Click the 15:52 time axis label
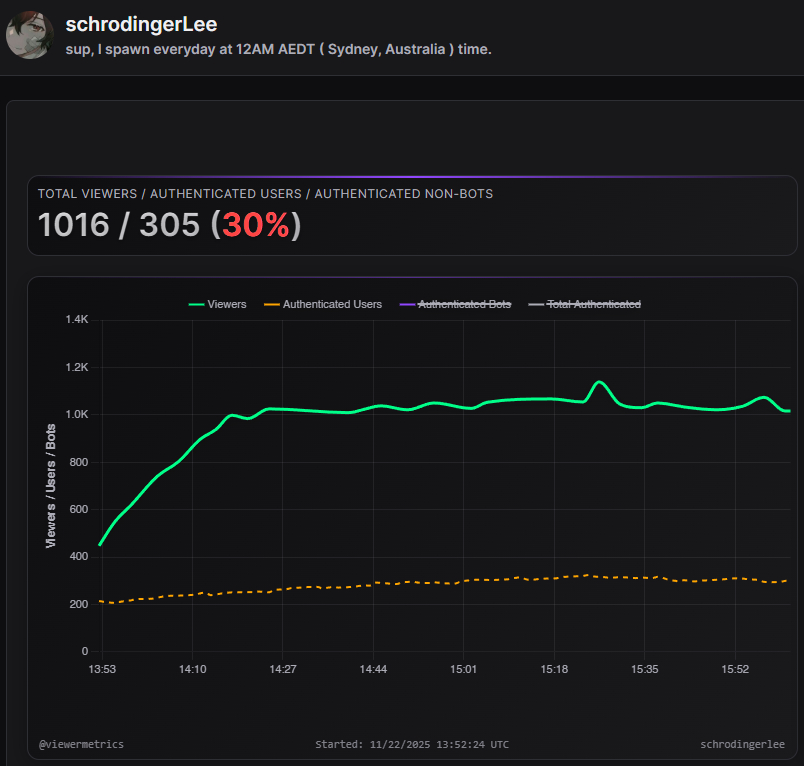The width and height of the screenshot is (804, 766). 735,669
